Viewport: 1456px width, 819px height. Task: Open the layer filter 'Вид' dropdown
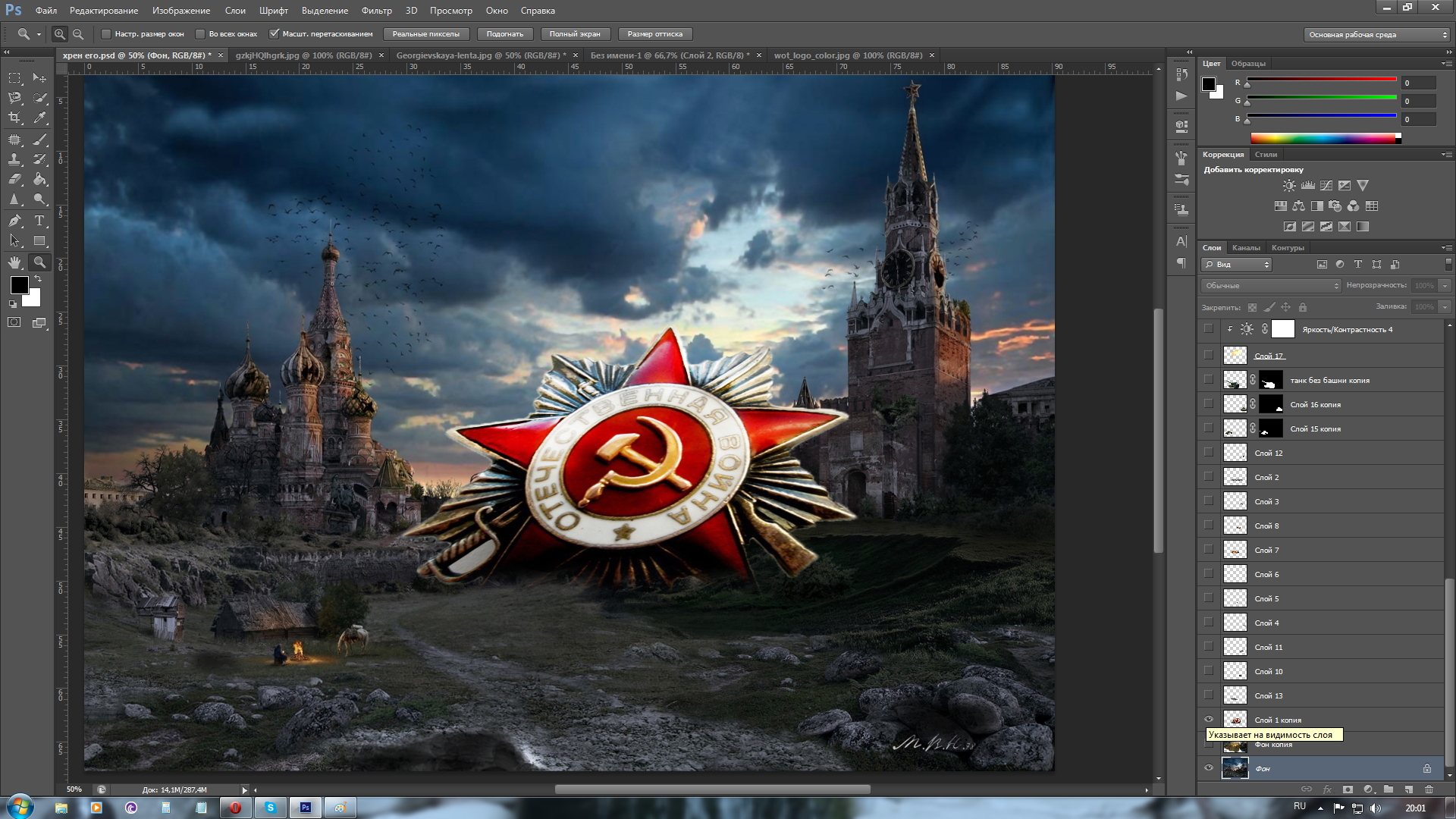coord(1237,265)
